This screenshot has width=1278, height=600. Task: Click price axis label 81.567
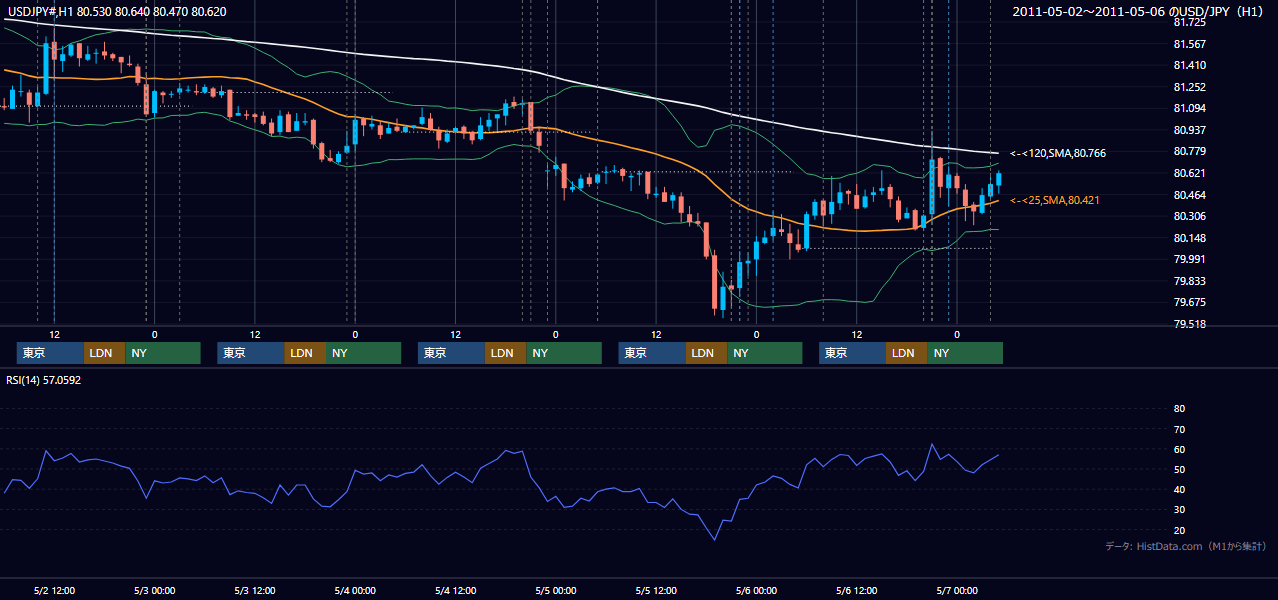[x=1189, y=44]
